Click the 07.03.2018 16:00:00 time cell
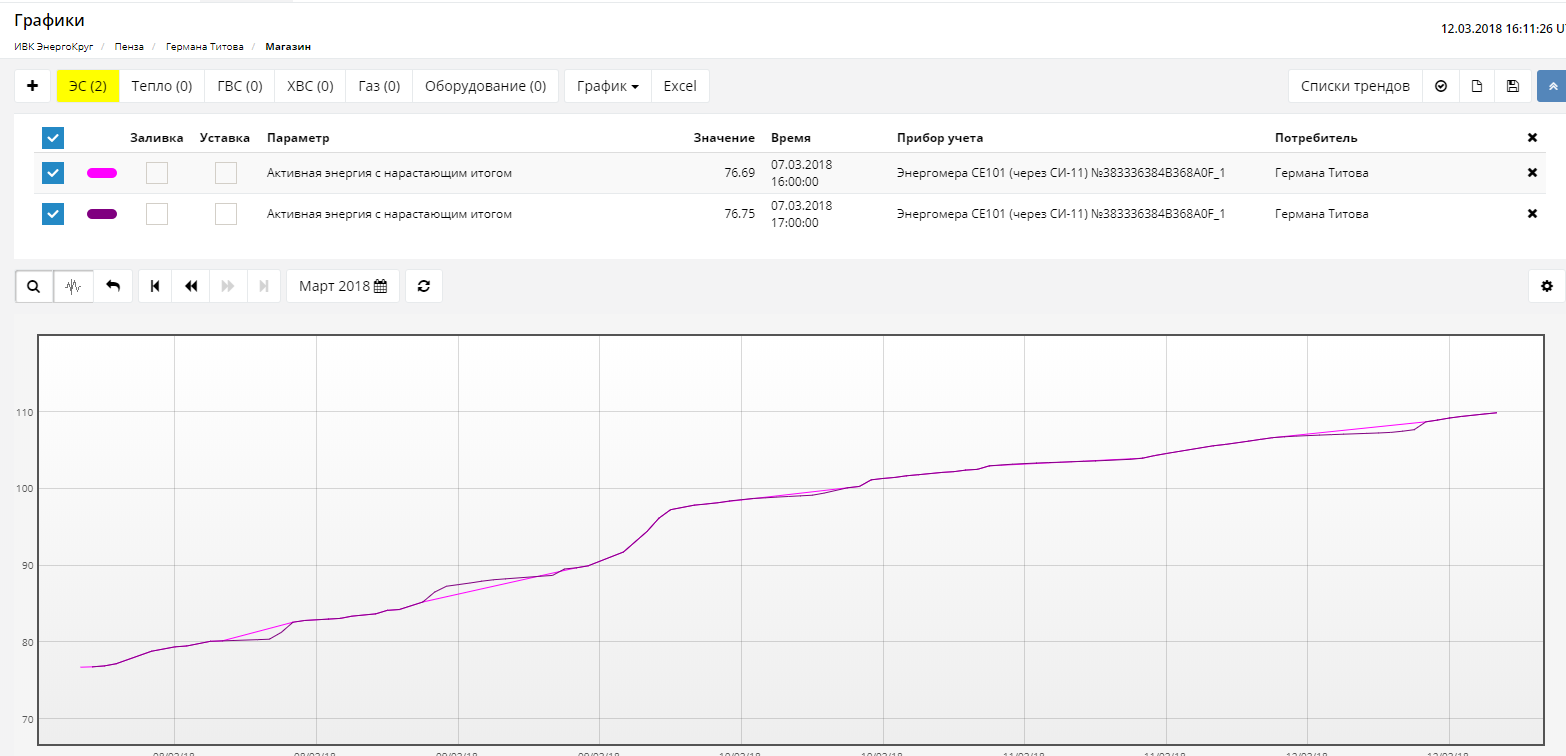 pyautogui.click(x=801, y=173)
